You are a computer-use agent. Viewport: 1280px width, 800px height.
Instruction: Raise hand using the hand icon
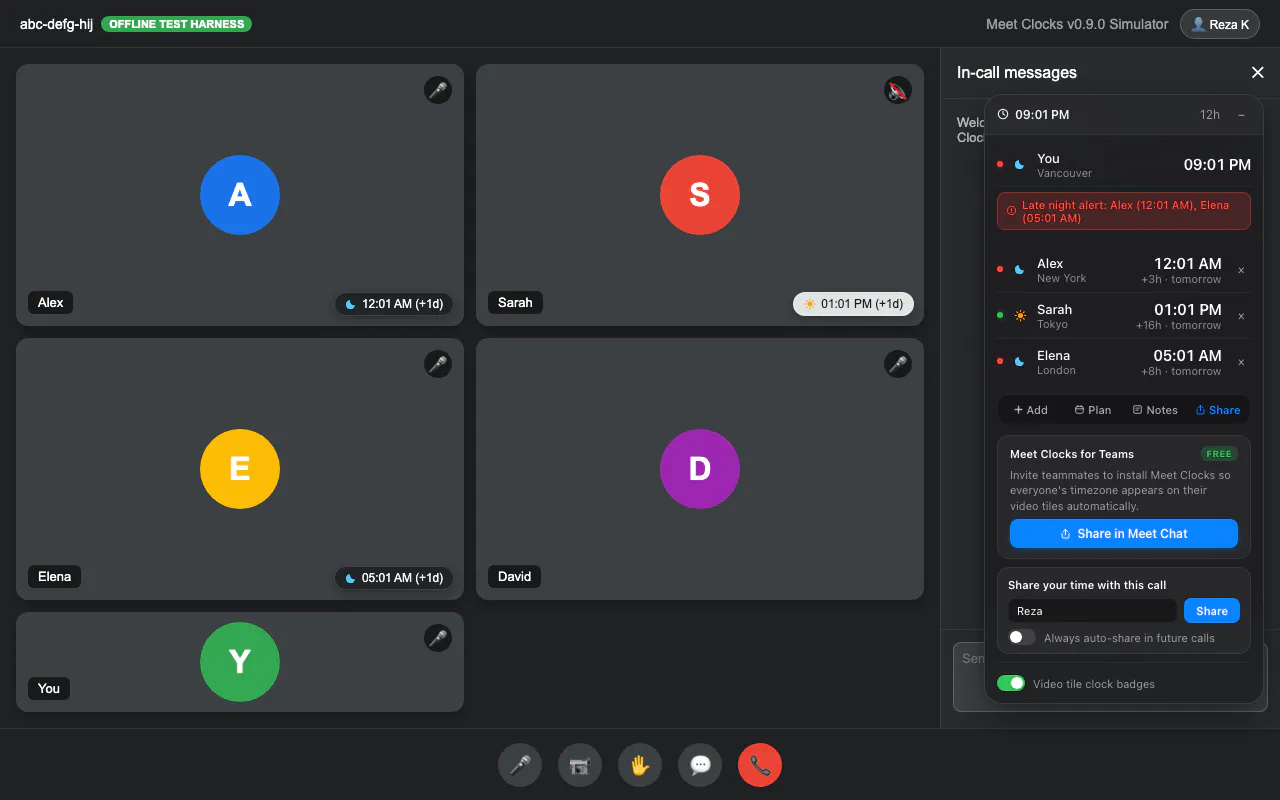click(640, 766)
